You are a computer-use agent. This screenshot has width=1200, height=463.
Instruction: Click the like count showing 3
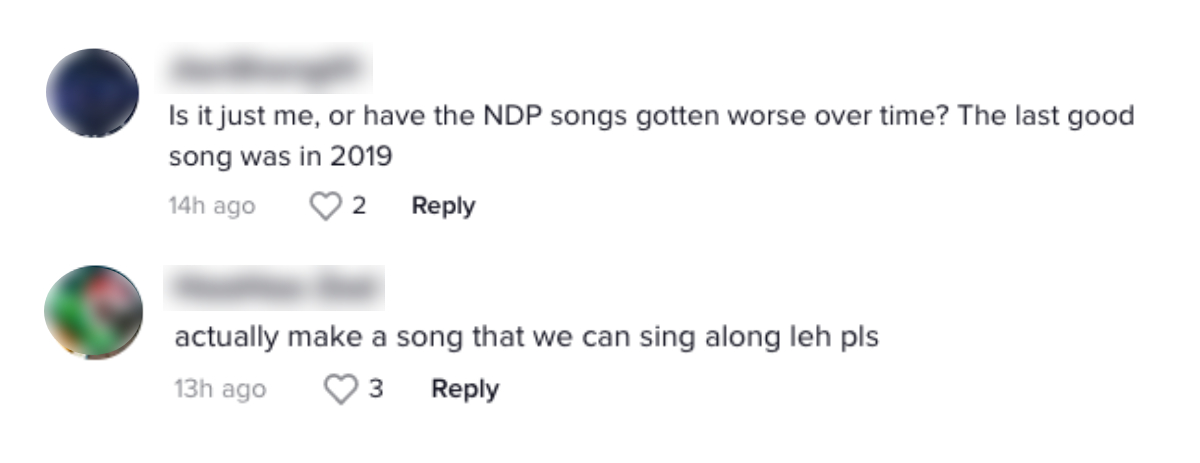(376, 389)
